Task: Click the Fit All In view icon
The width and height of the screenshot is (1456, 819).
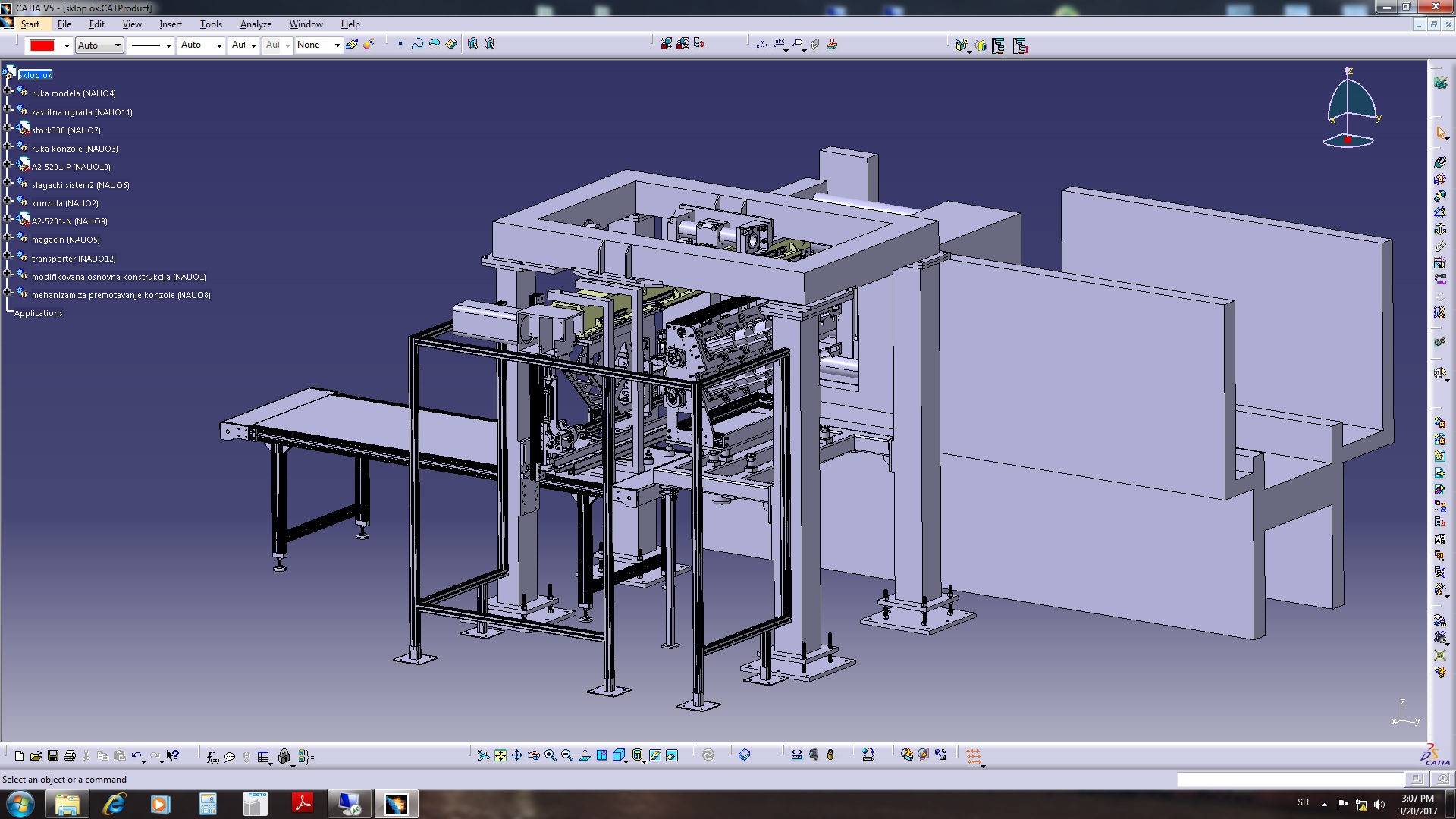Action: [x=500, y=755]
